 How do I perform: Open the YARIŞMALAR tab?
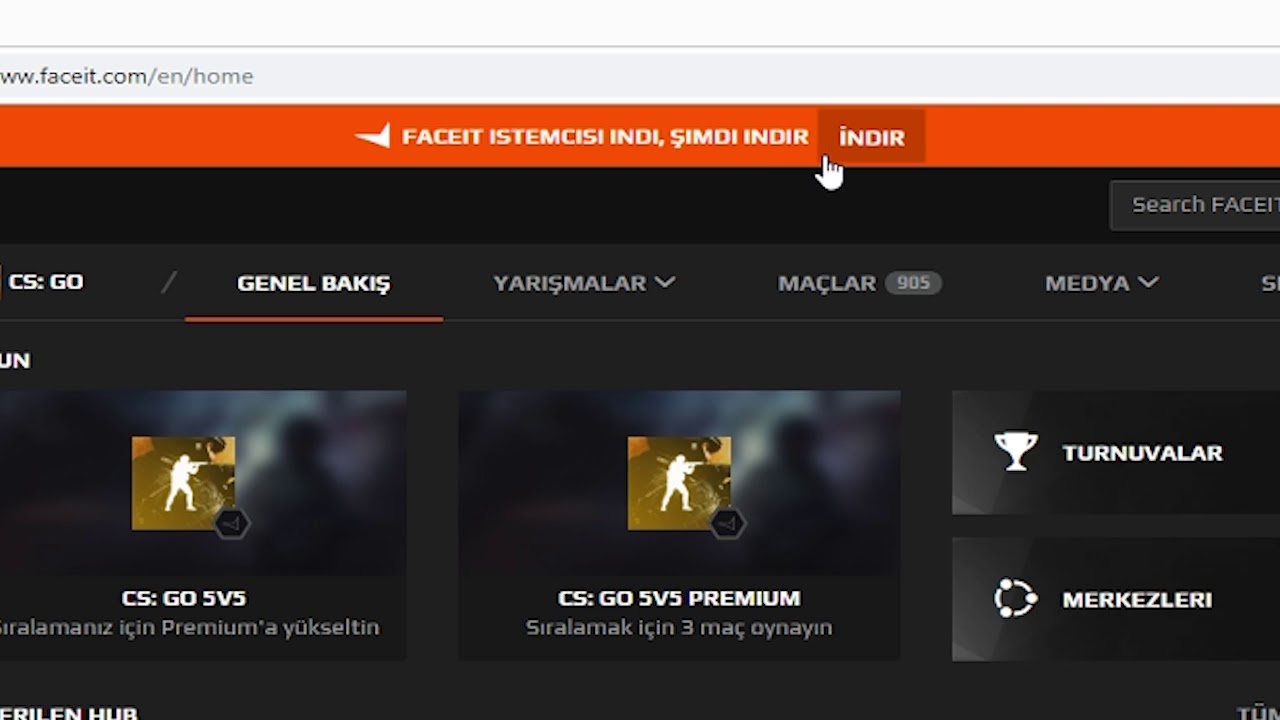point(570,283)
